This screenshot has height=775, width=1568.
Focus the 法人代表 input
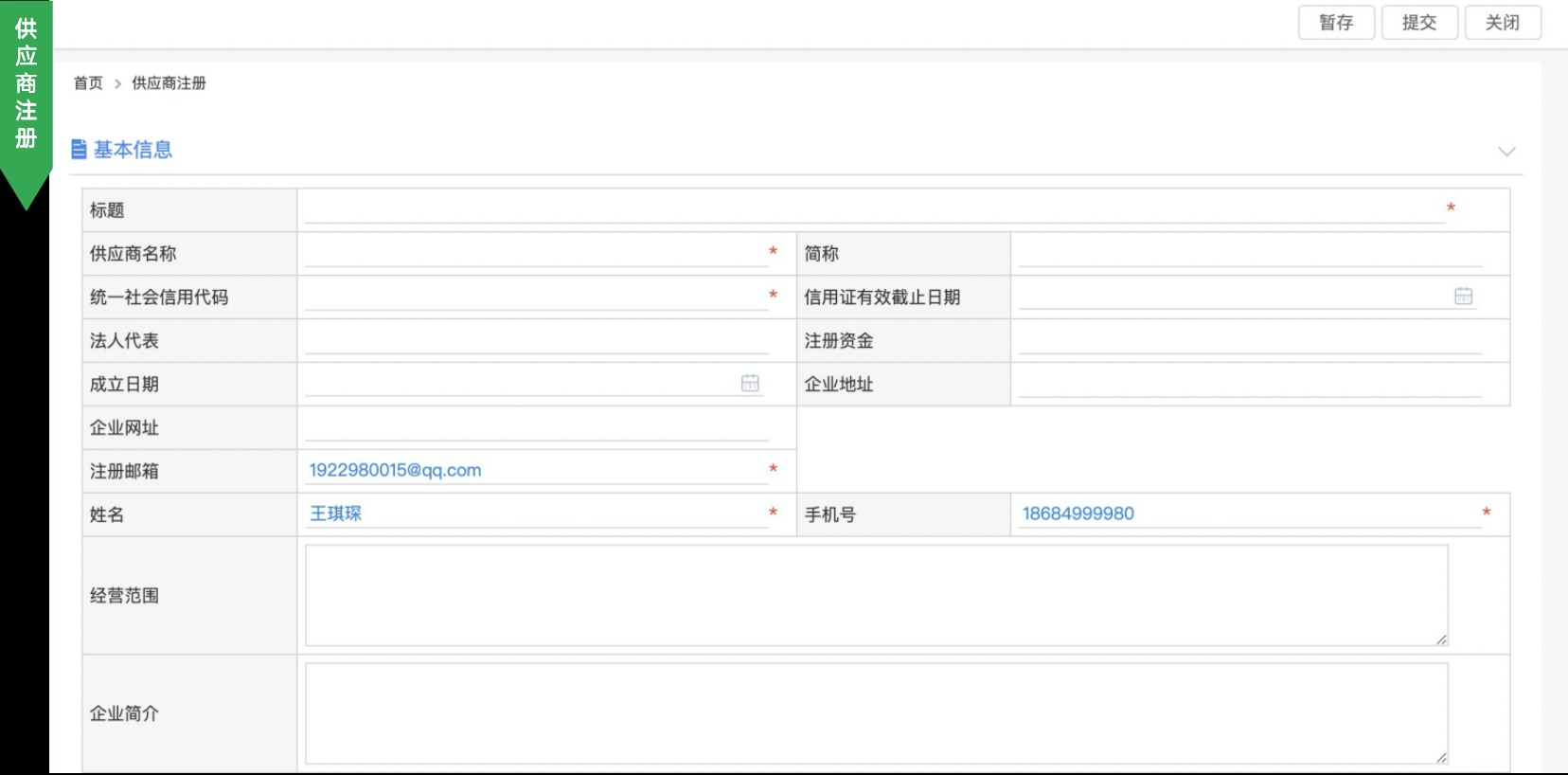537,340
